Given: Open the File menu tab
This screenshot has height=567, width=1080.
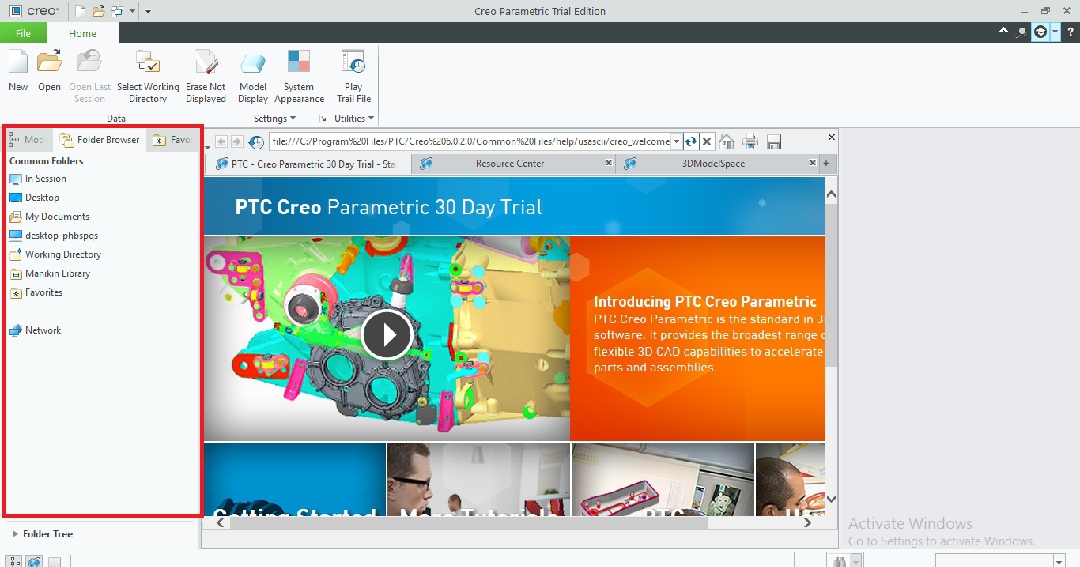Looking at the screenshot, I should [23, 33].
